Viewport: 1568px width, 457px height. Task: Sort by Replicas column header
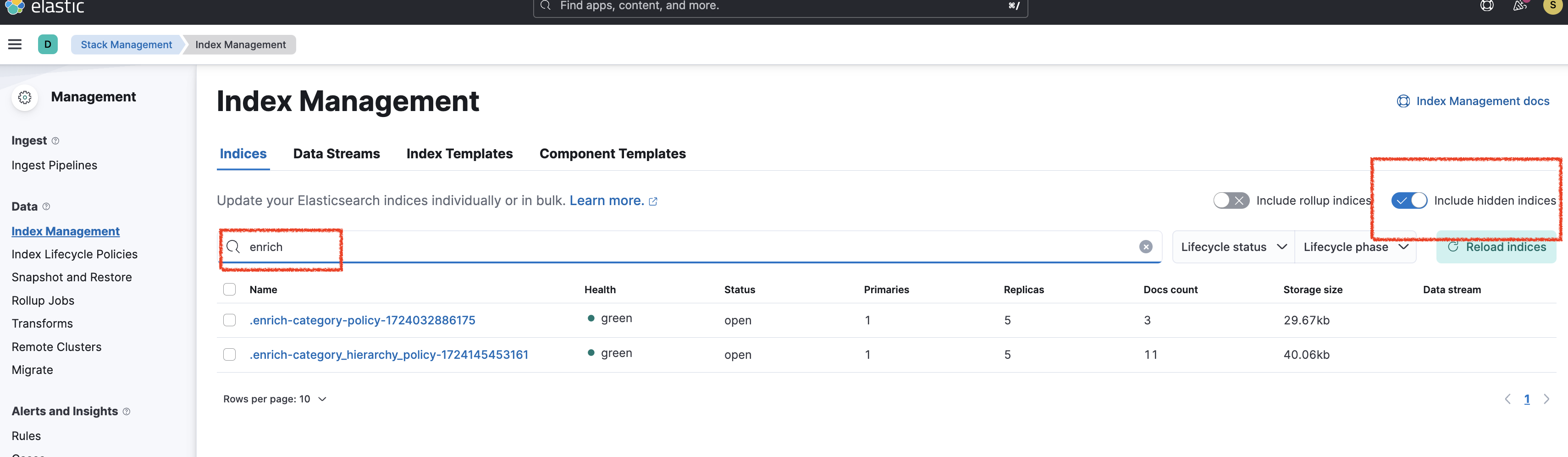click(1023, 290)
